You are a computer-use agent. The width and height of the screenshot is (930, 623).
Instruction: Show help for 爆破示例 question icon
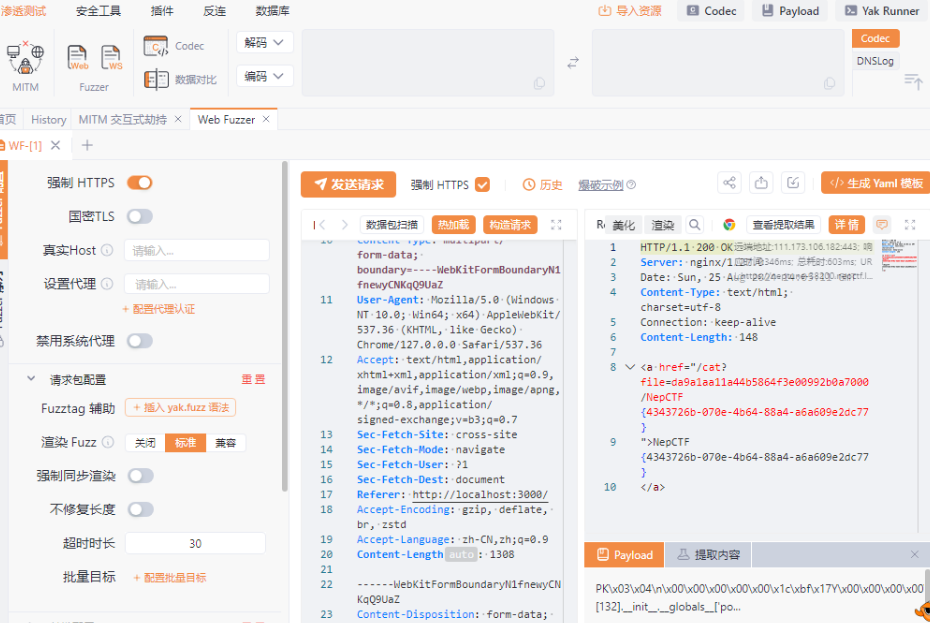tap(631, 185)
